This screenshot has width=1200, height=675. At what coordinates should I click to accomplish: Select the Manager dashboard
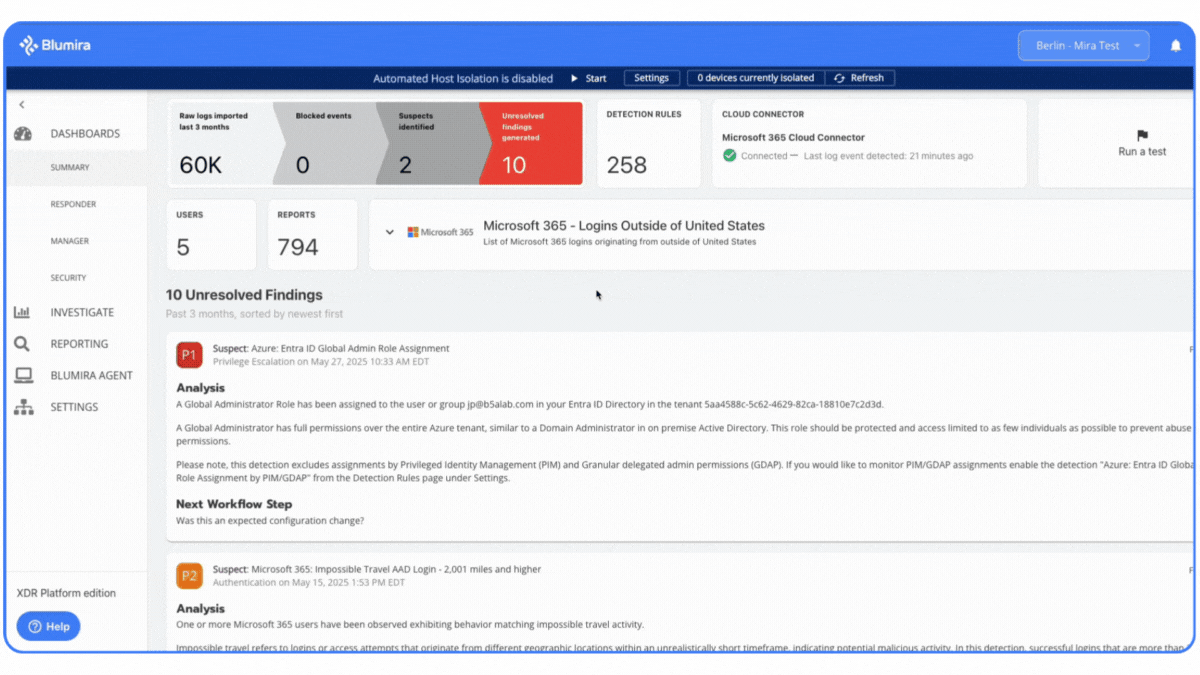pyautogui.click(x=70, y=241)
